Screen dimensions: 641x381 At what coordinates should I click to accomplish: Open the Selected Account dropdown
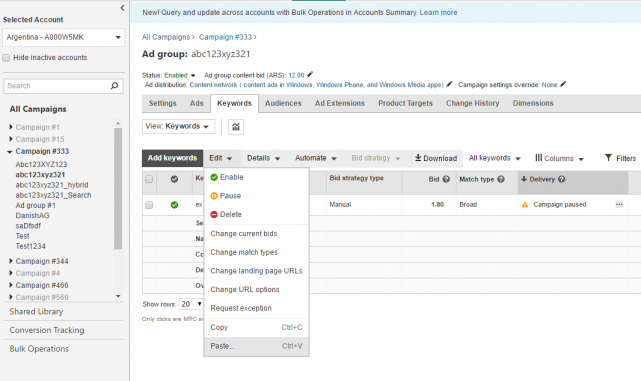coord(63,37)
